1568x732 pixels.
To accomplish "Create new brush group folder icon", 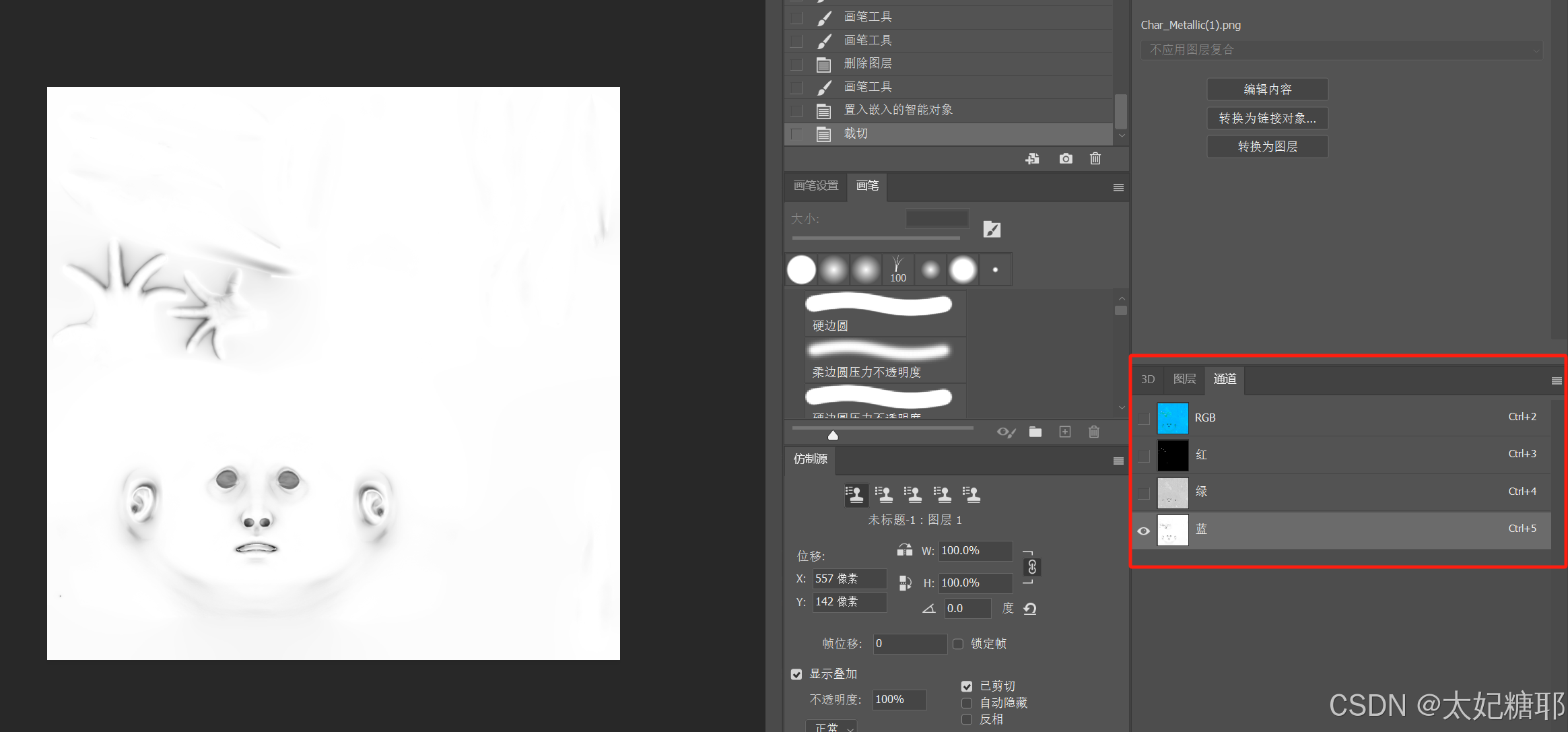I will click(x=1035, y=432).
